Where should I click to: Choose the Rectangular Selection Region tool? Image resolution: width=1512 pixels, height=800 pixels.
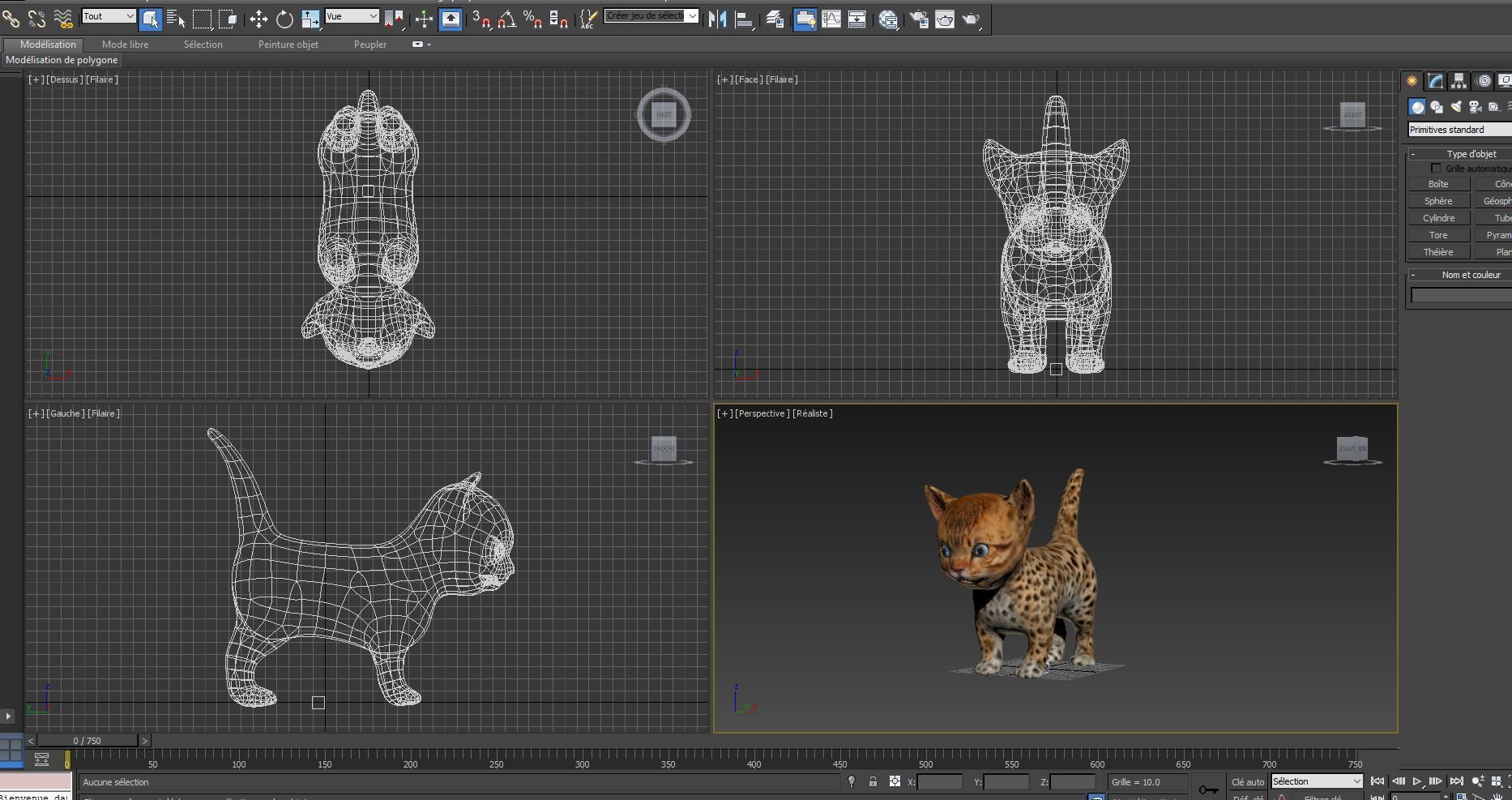[202, 19]
